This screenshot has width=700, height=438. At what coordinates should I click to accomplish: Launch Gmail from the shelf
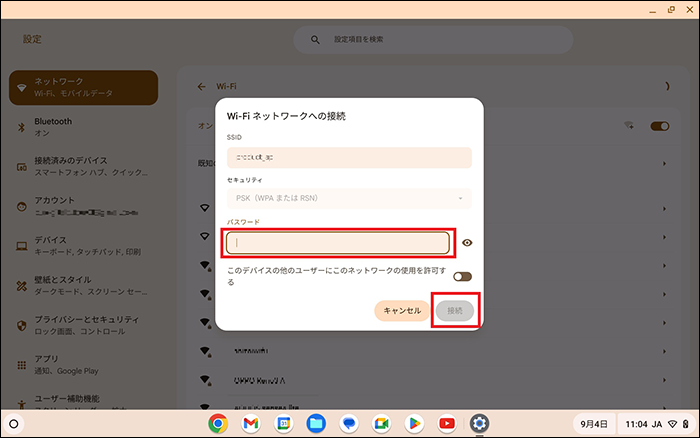point(250,423)
